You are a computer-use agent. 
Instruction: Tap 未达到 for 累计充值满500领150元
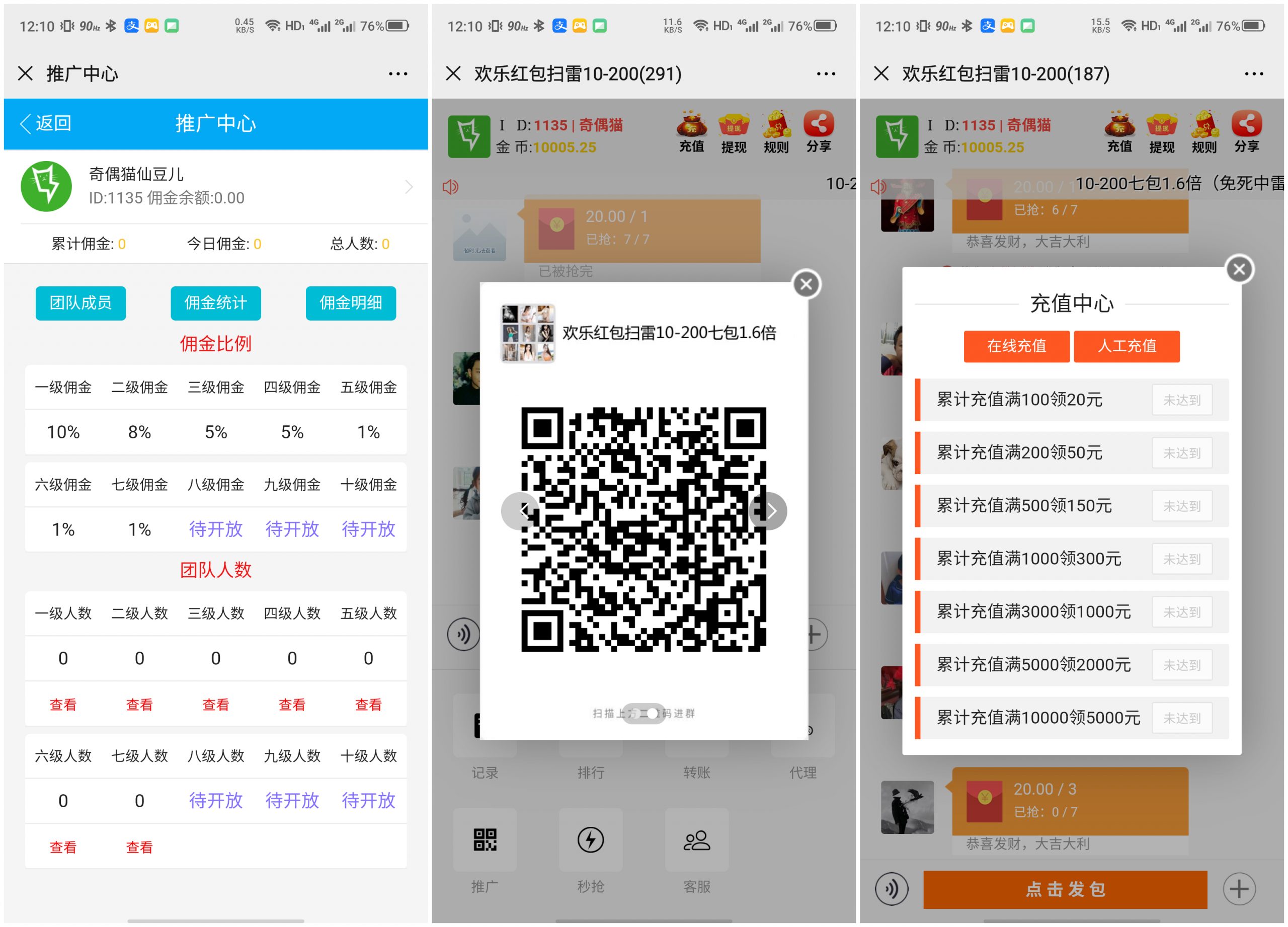coord(1182,506)
